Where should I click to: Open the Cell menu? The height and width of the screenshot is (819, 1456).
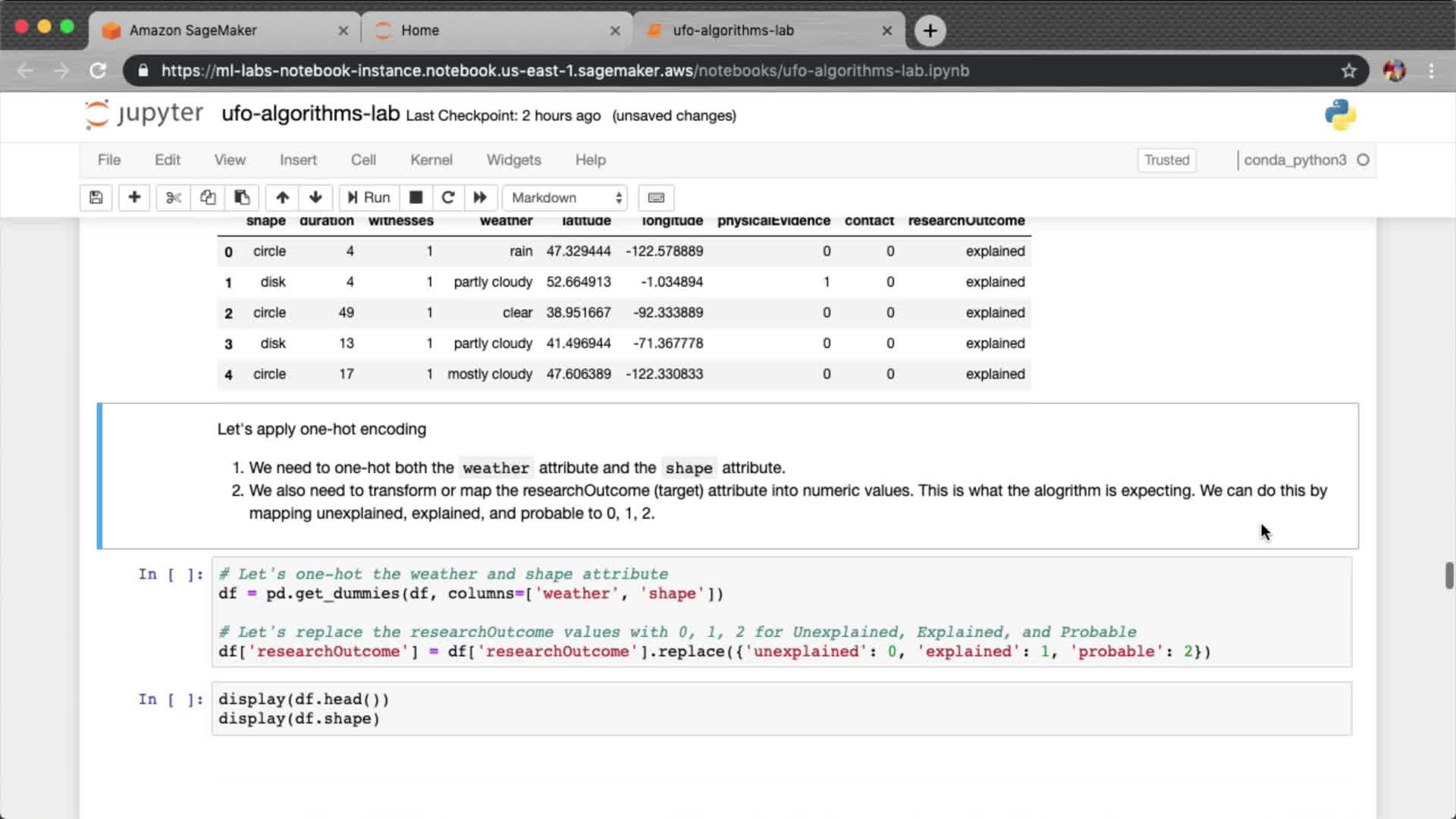pyautogui.click(x=362, y=160)
